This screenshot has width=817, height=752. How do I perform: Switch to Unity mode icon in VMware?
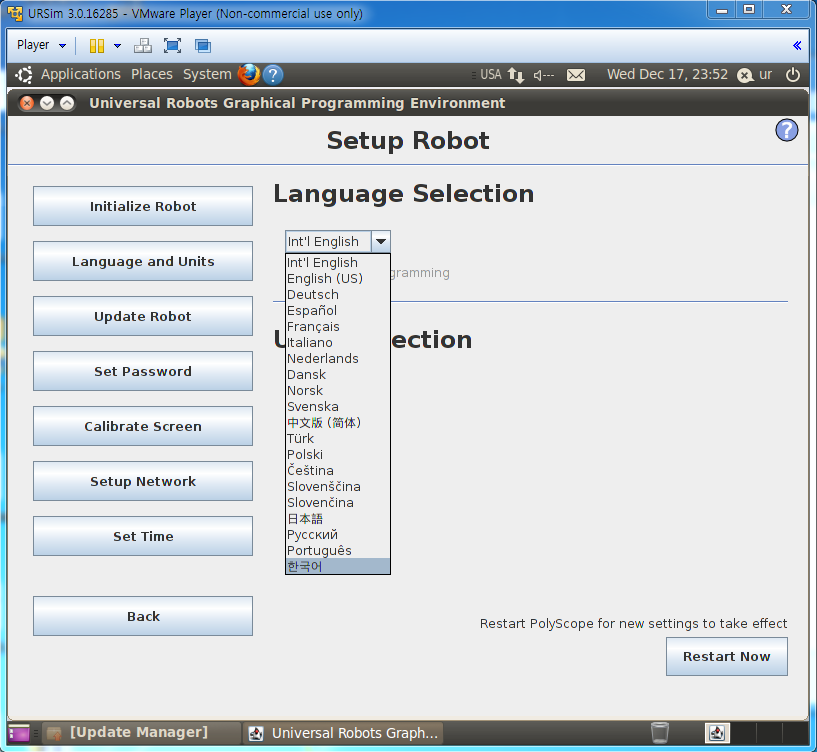click(x=203, y=46)
